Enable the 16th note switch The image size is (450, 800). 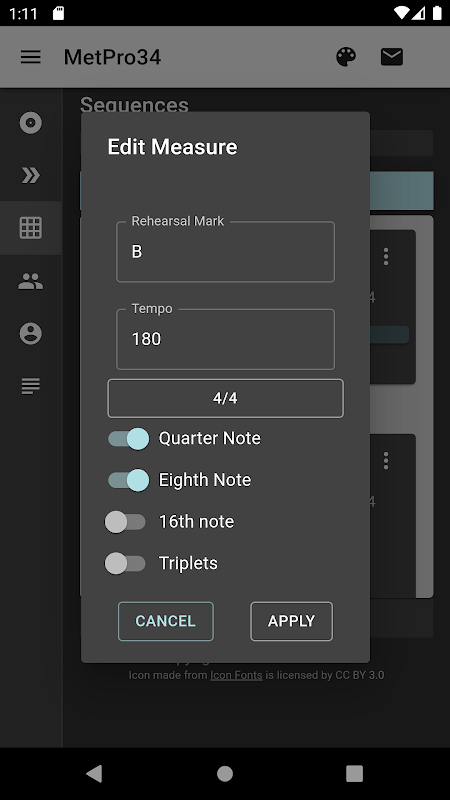tap(126, 522)
